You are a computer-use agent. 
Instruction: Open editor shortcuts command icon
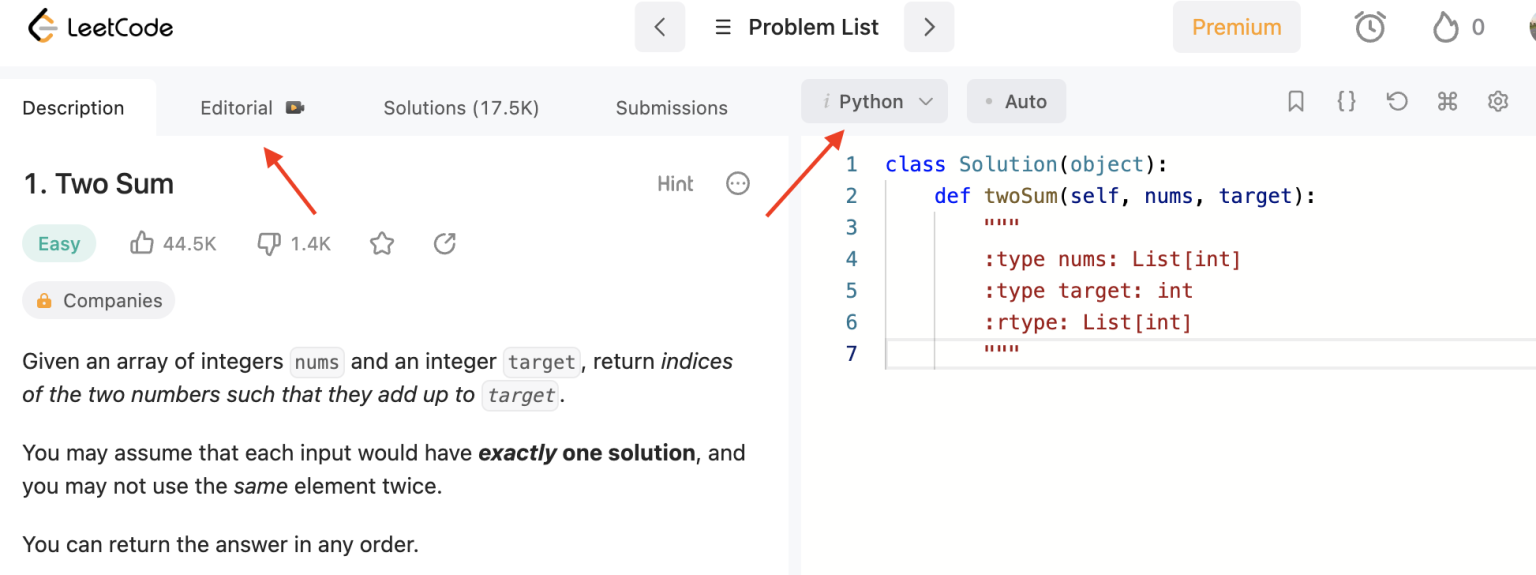[x=1447, y=101]
